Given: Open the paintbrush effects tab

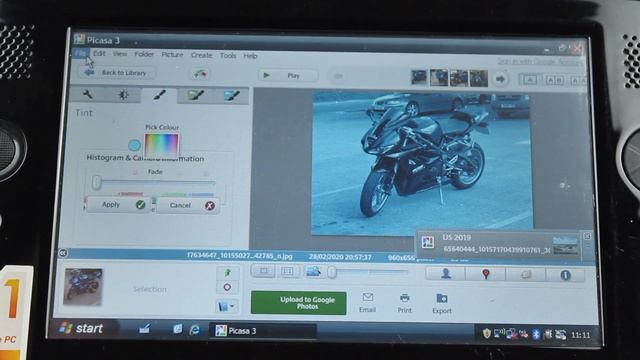Looking at the screenshot, I should (x=159, y=96).
